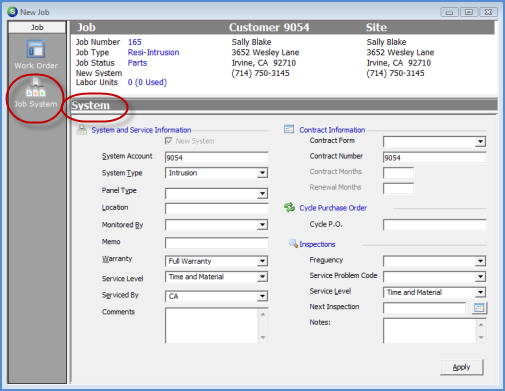505x391 pixels.
Task: Expand the Inspections Frequency dropdown
Action: (480, 261)
